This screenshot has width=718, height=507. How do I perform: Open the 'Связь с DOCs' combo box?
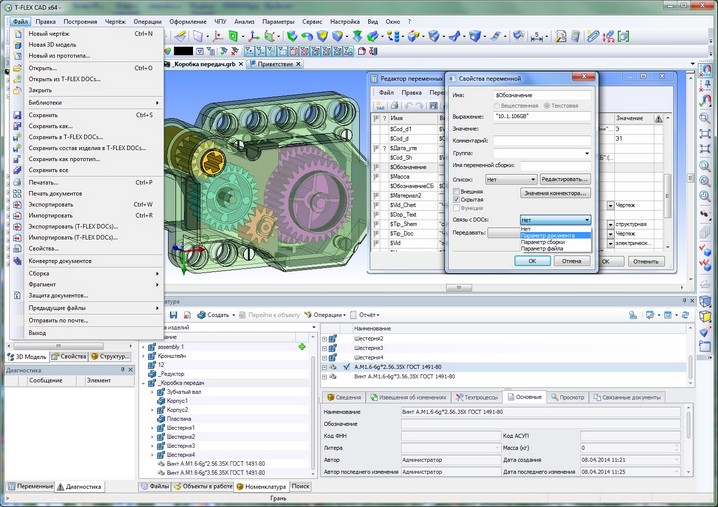[555, 220]
